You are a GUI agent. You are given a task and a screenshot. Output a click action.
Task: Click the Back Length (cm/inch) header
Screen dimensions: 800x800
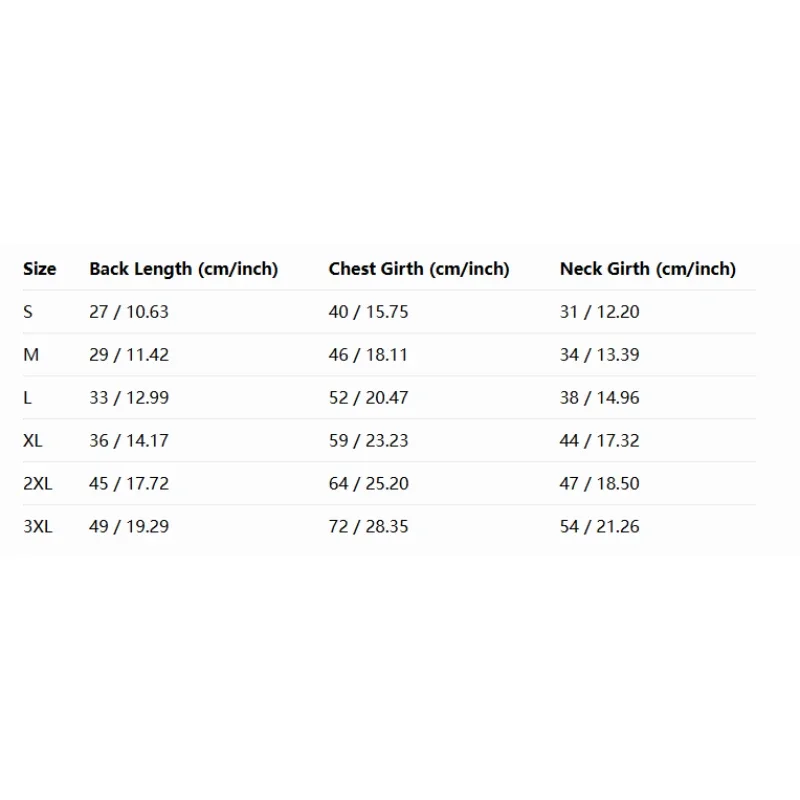coord(183,269)
